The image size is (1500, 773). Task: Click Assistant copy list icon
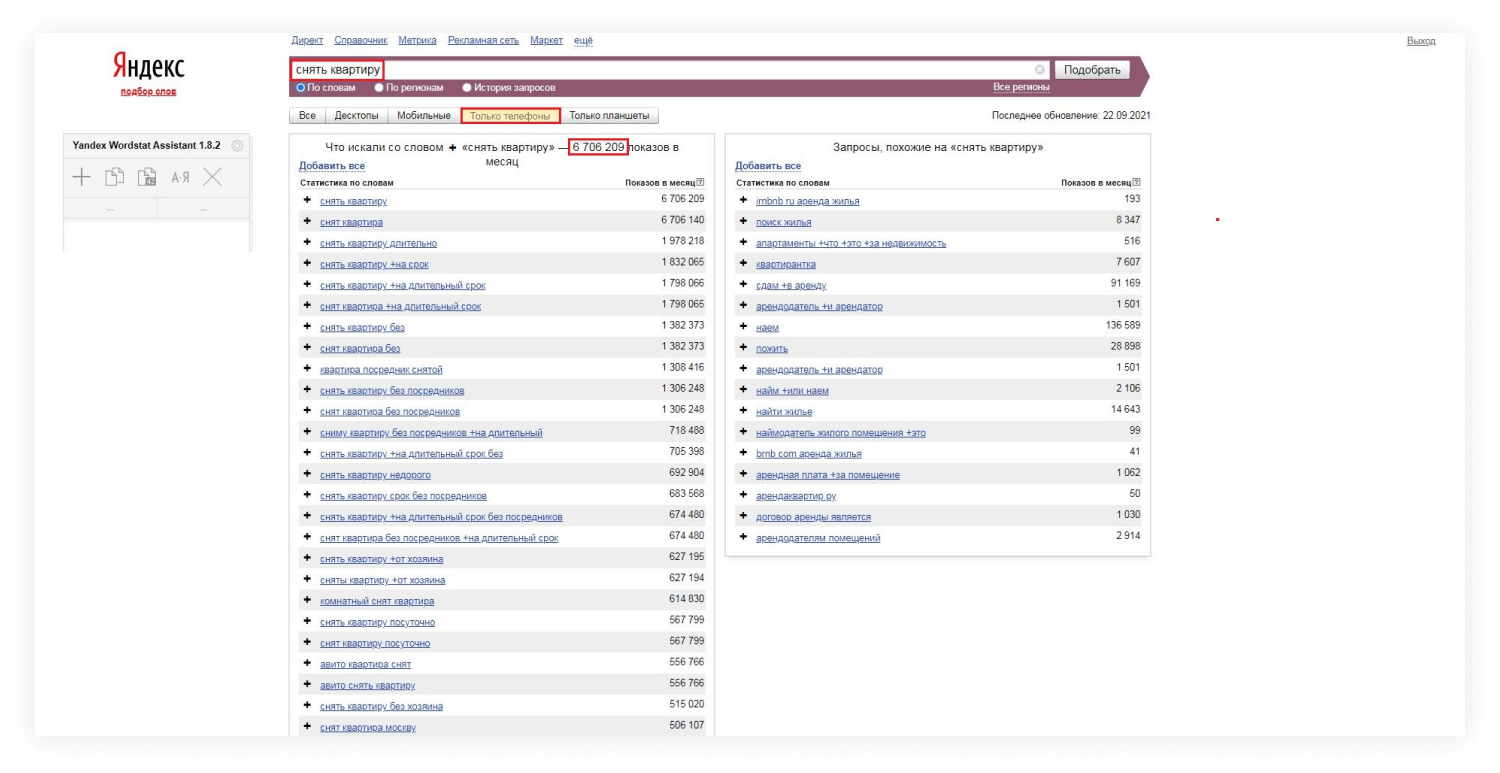click(113, 178)
